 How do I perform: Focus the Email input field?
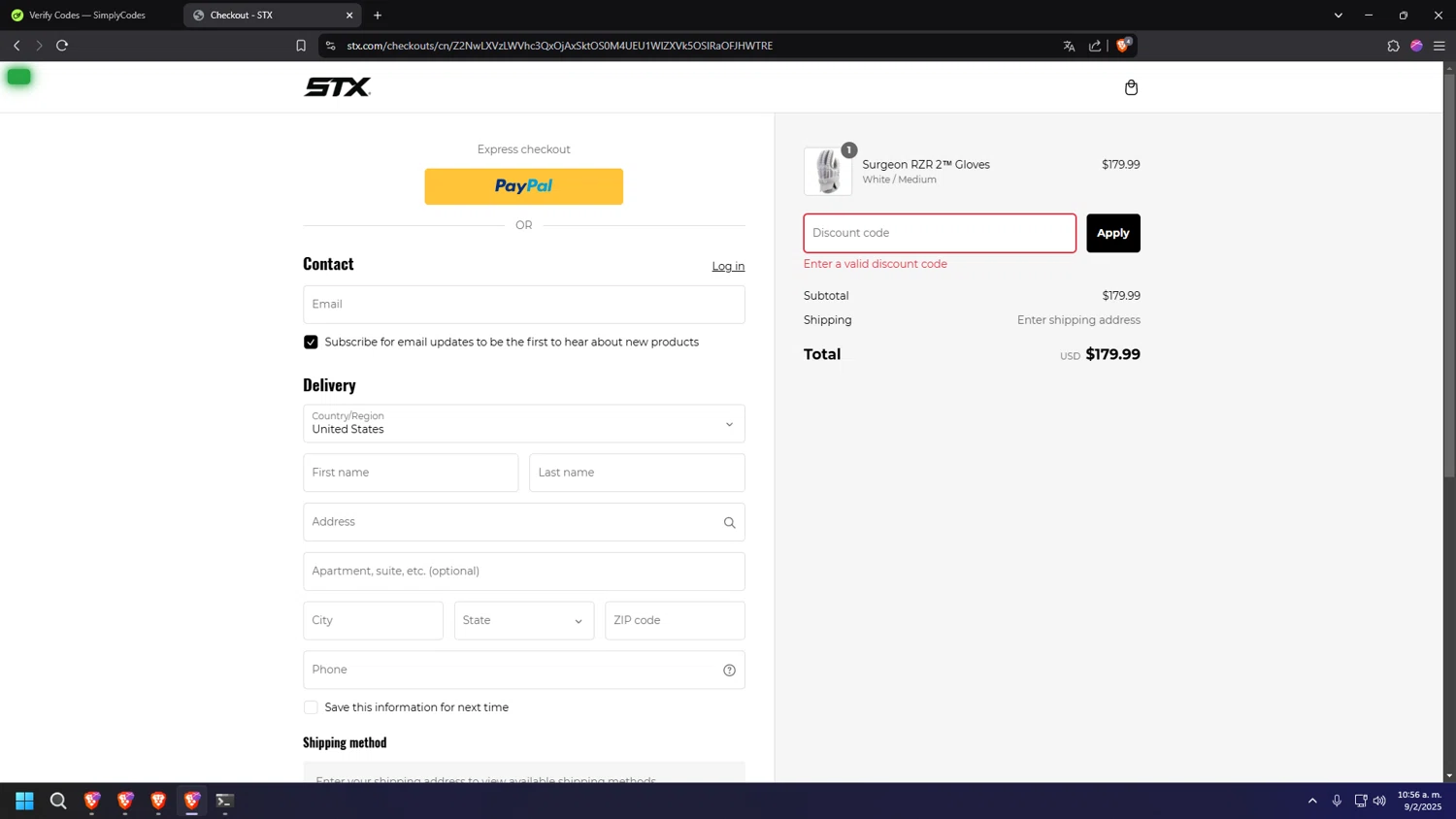[524, 305]
